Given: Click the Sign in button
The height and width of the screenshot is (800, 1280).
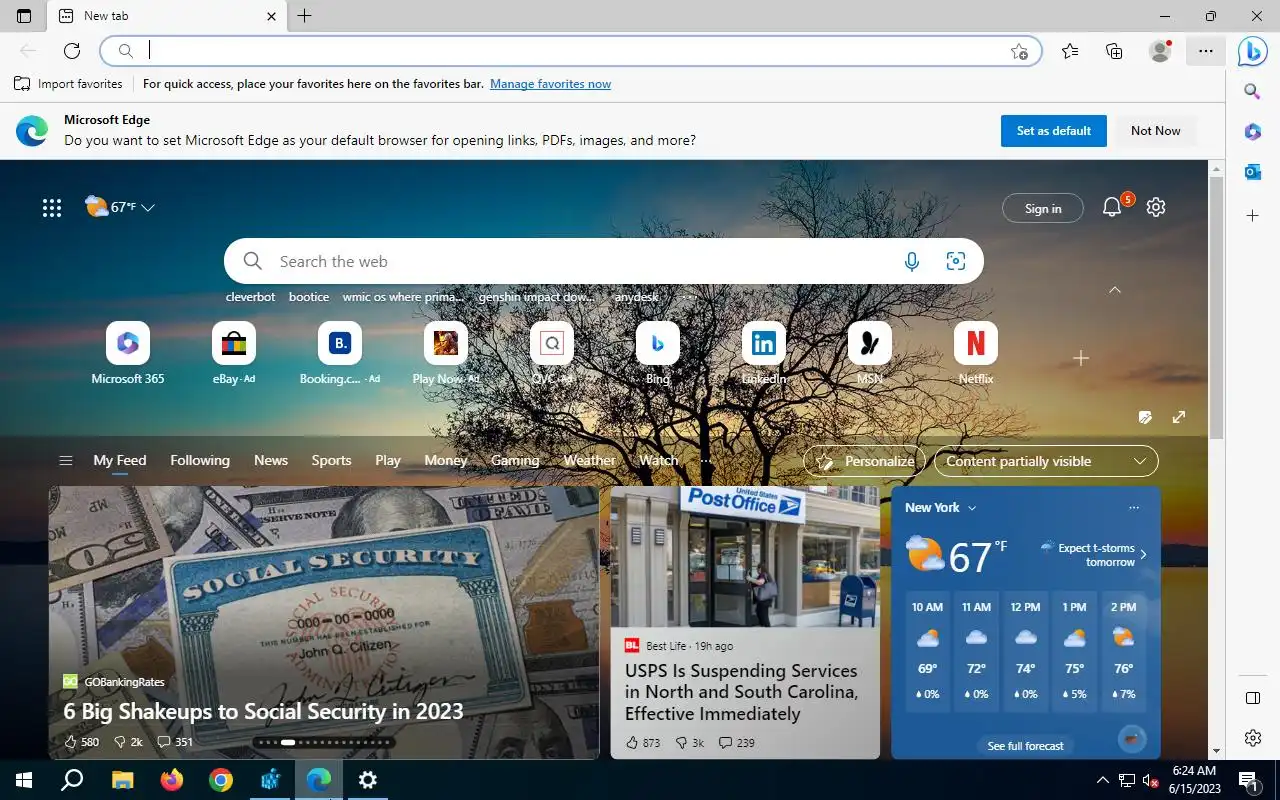Looking at the screenshot, I should (x=1043, y=208).
